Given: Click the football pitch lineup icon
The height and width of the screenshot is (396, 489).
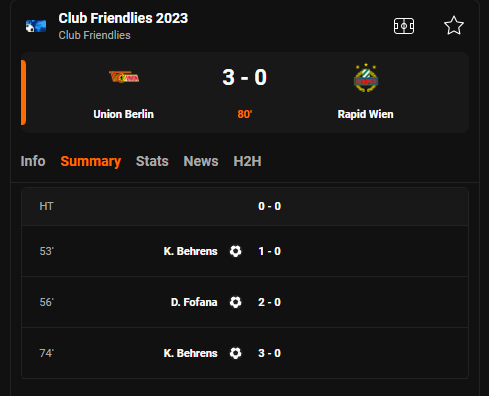Looking at the screenshot, I should (x=404, y=26).
